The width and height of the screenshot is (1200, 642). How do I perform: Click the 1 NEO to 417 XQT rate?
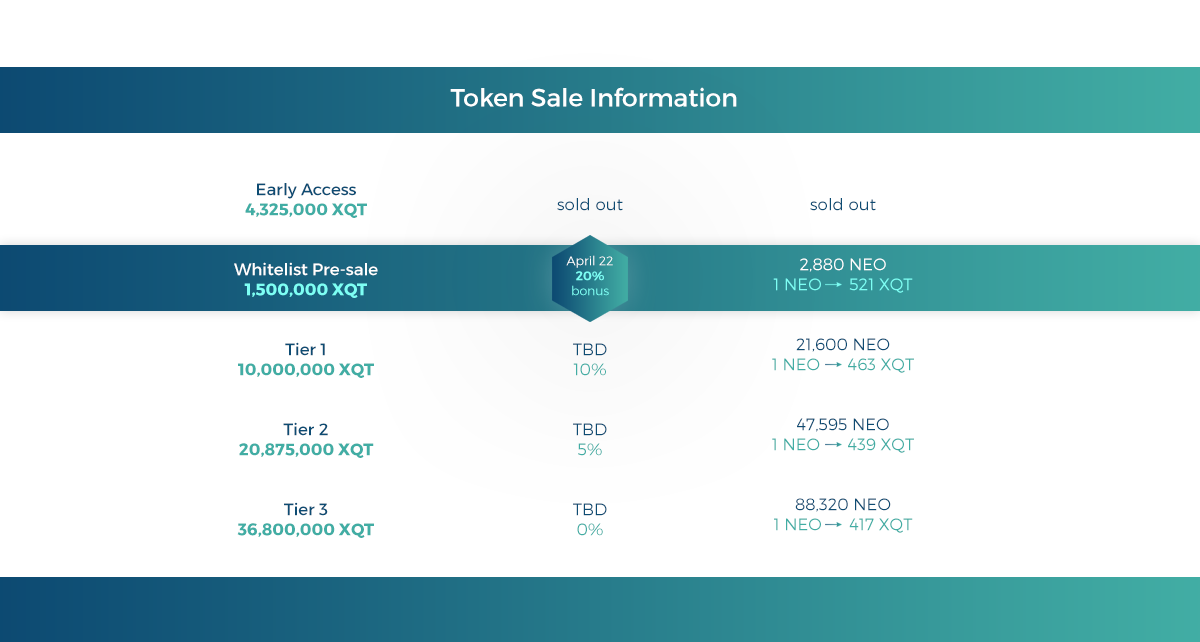pos(843,525)
